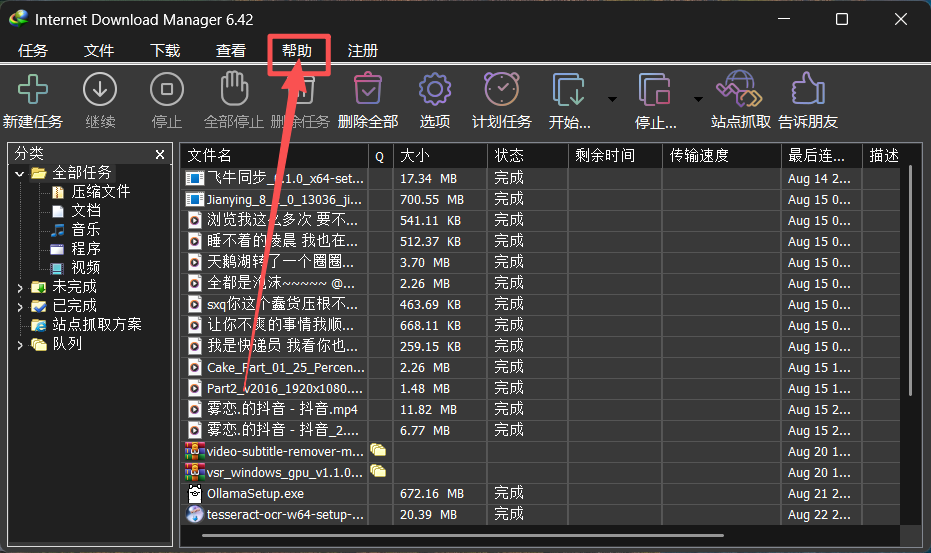Click the 停止 queue stop icon
931x553 pixels.
point(654,89)
